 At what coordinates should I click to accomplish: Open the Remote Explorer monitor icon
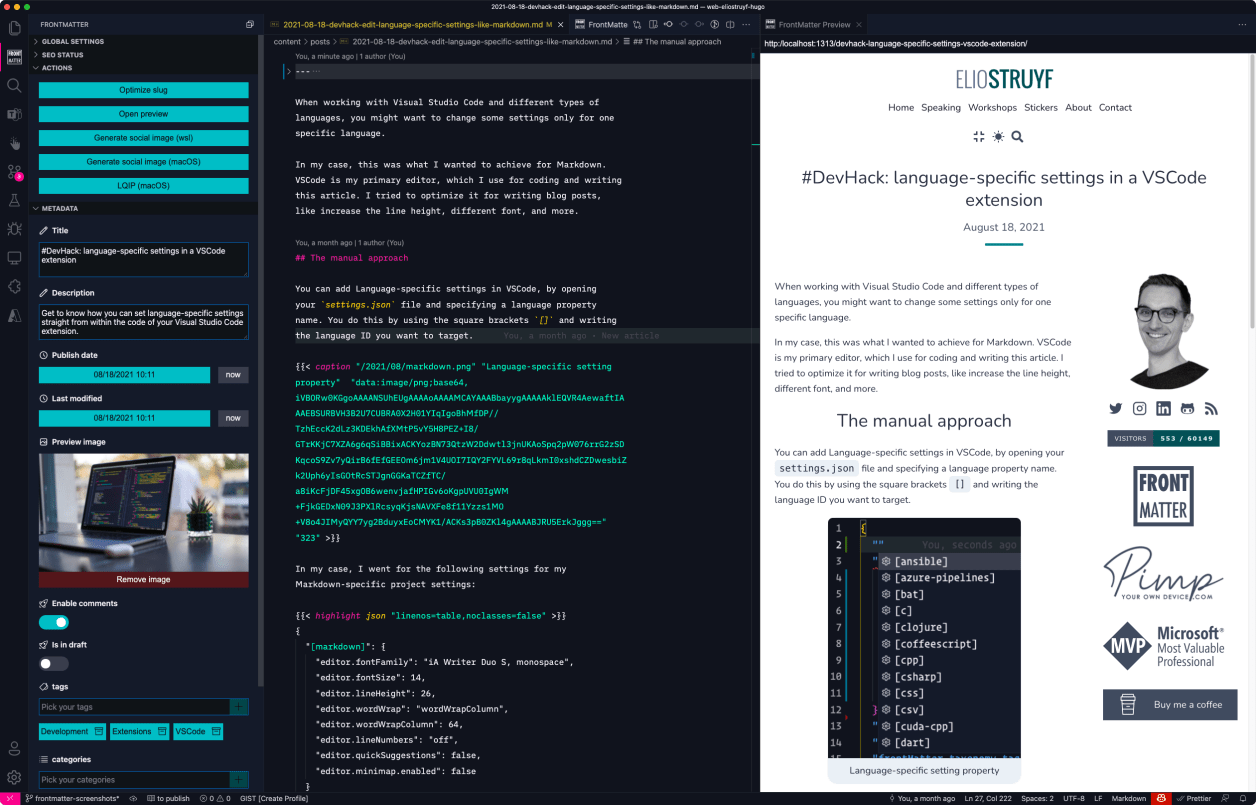click(14, 258)
